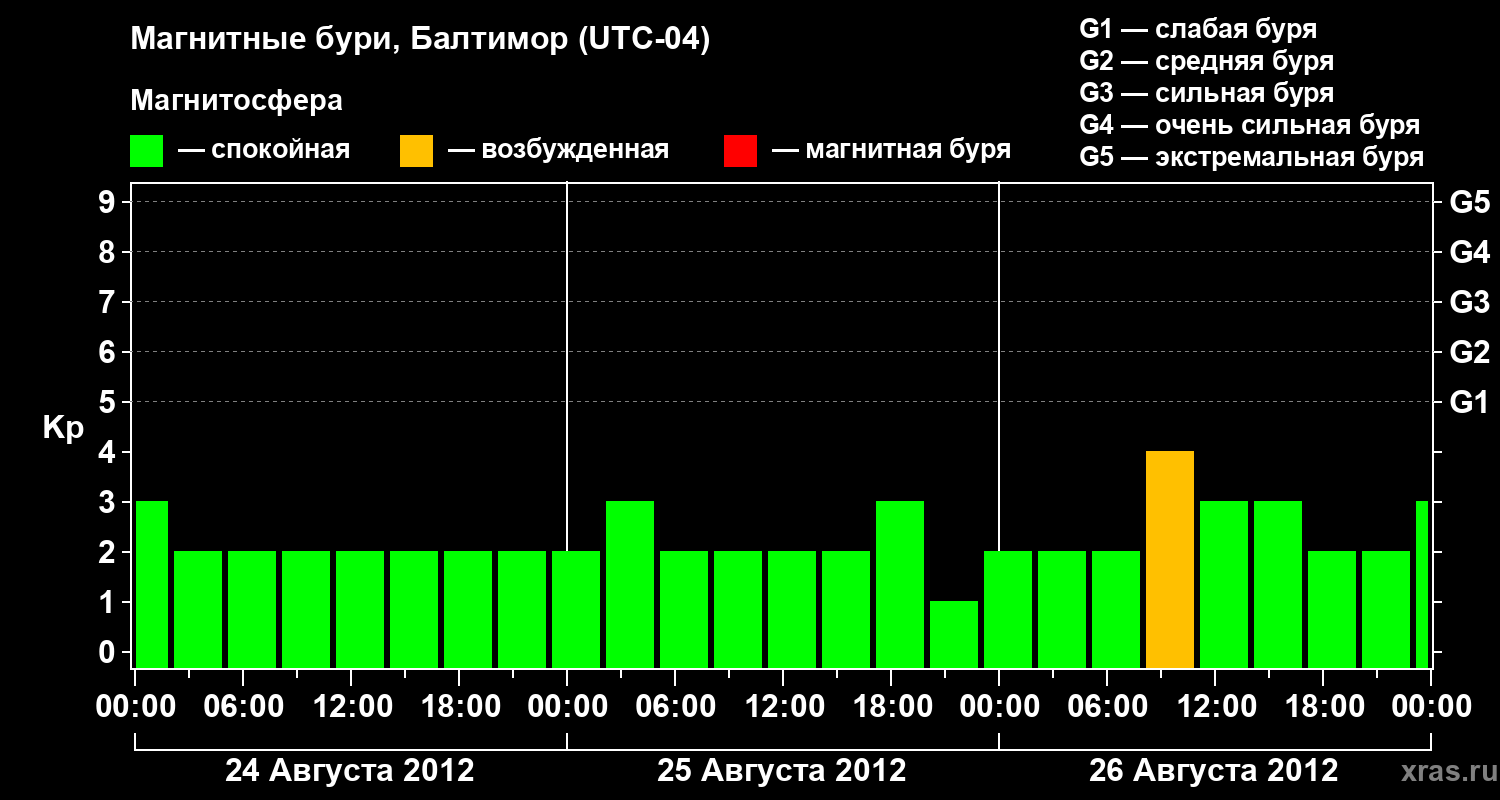The width and height of the screenshot is (1500, 800).
Task: Click the 'G4 — очень сильная буря' legend line
Action: 1250,125
